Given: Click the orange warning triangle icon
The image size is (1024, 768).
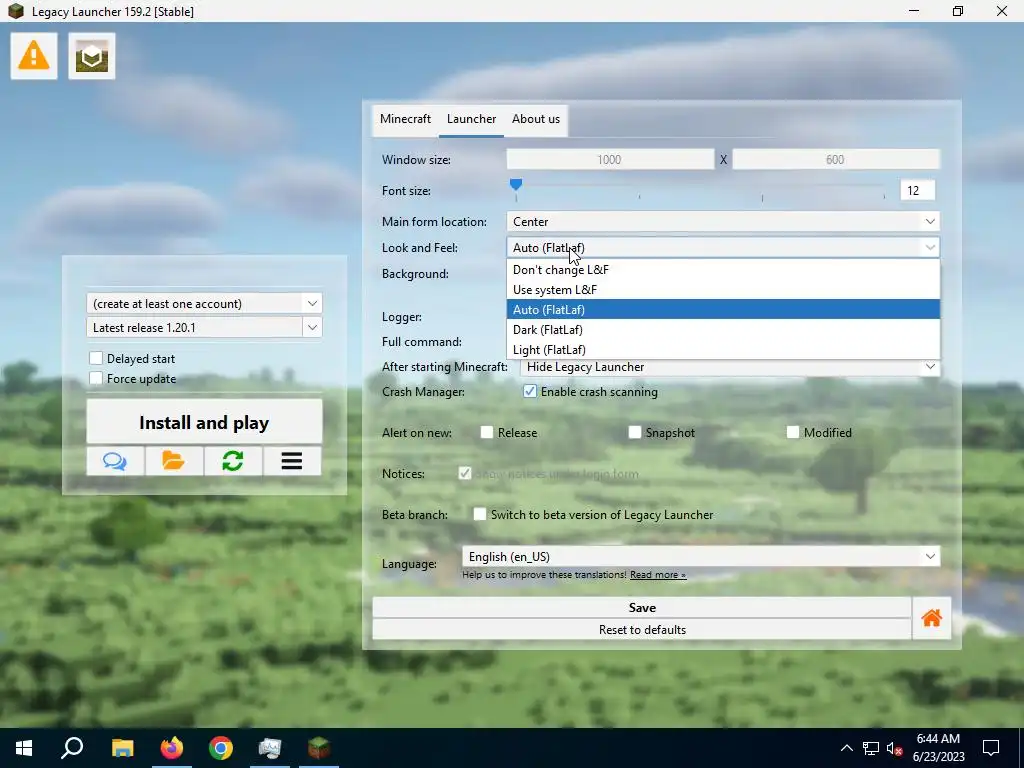Looking at the screenshot, I should pos(33,56).
